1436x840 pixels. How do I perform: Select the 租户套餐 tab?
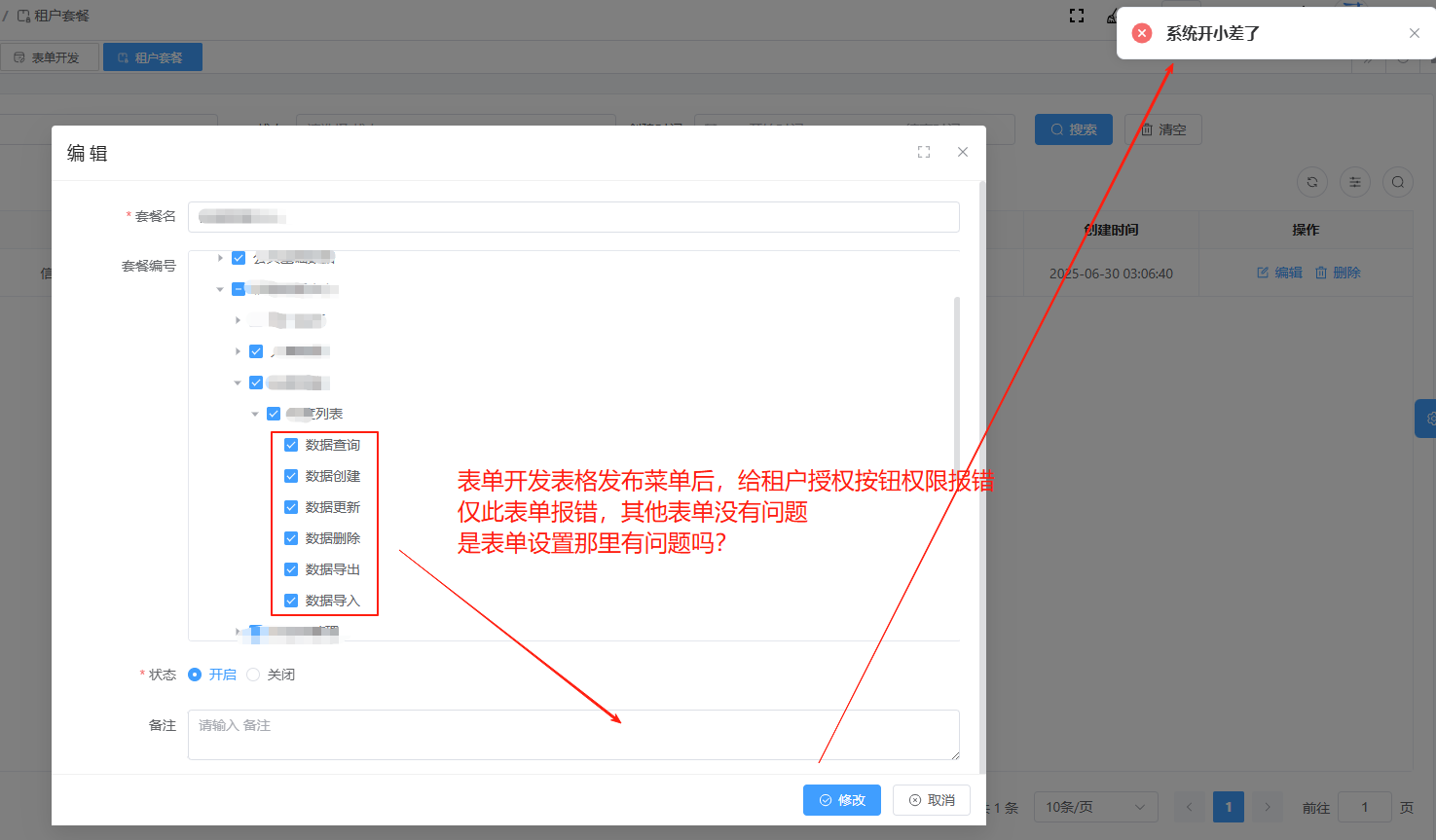click(x=152, y=57)
